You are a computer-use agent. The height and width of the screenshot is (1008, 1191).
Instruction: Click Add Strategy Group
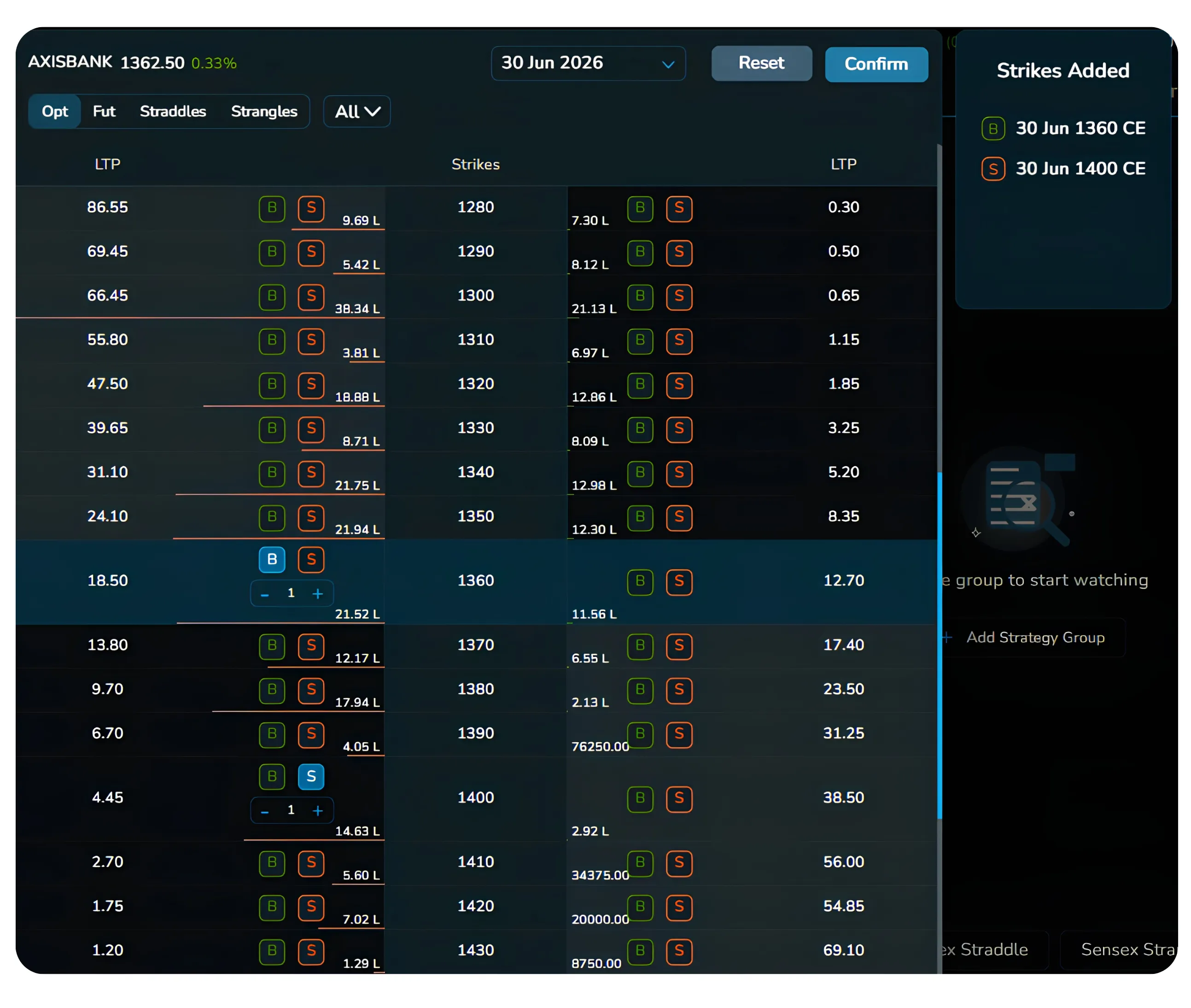[x=1034, y=638]
